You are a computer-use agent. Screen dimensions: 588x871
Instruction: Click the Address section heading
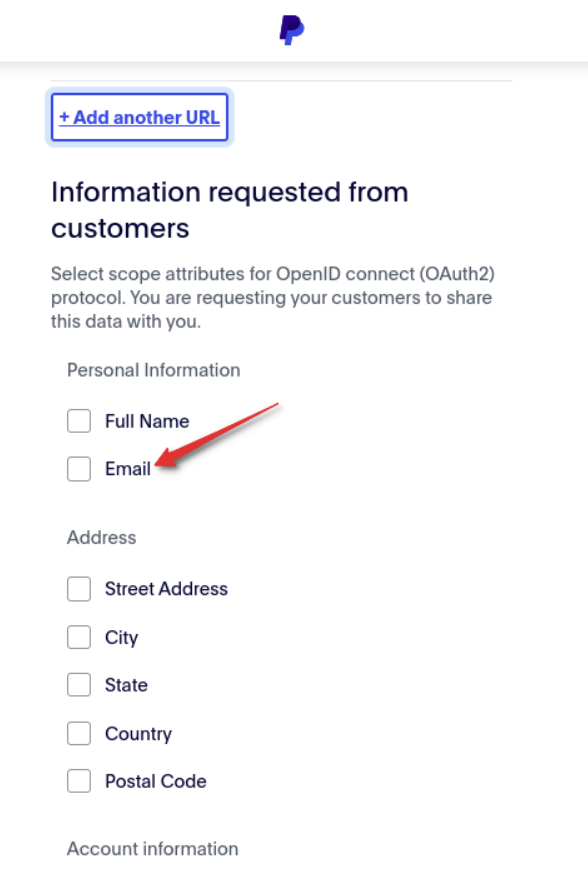coord(102,538)
